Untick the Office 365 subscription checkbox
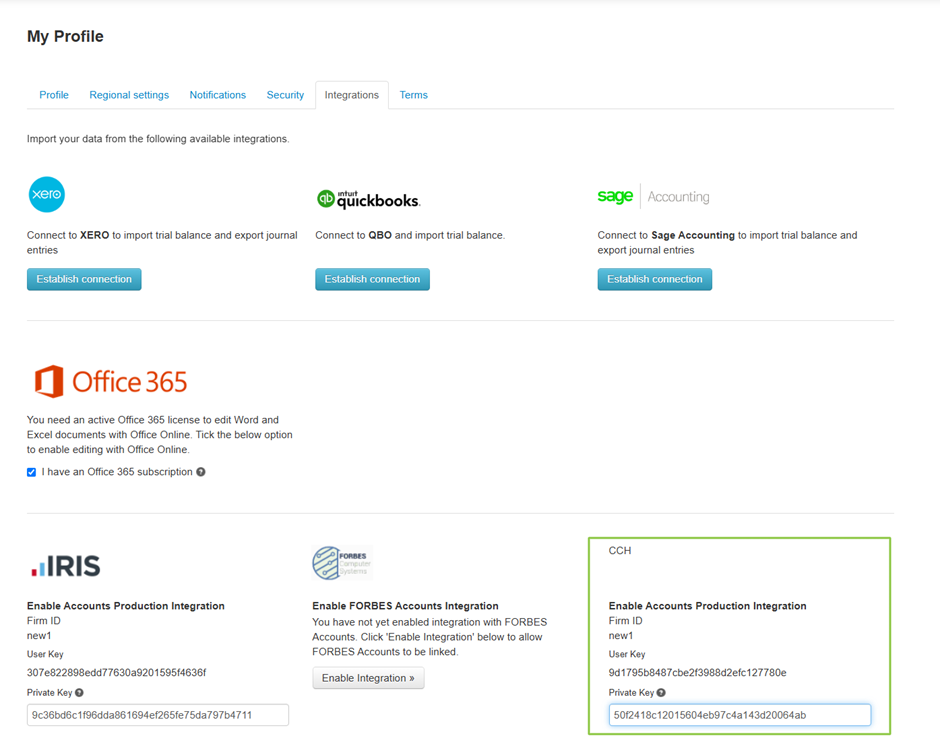Image resolution: width=940 pixels, height=755 pixels. (x=32, y=472)
